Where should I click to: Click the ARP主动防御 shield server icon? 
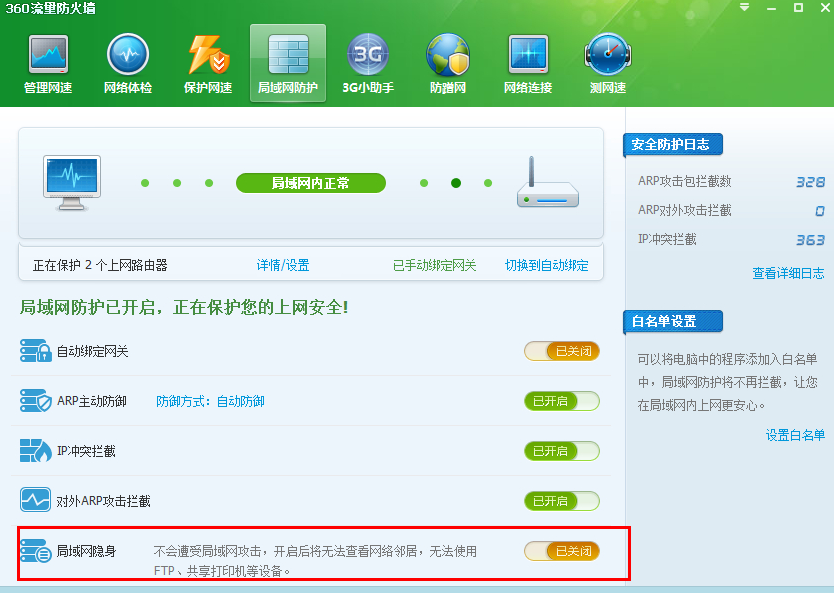click(36, 400)
